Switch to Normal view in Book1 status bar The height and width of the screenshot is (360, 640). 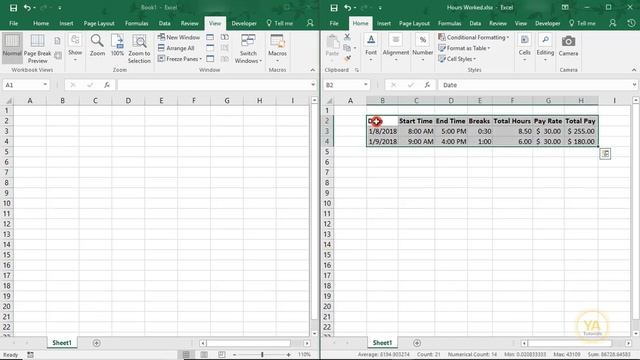186,354
